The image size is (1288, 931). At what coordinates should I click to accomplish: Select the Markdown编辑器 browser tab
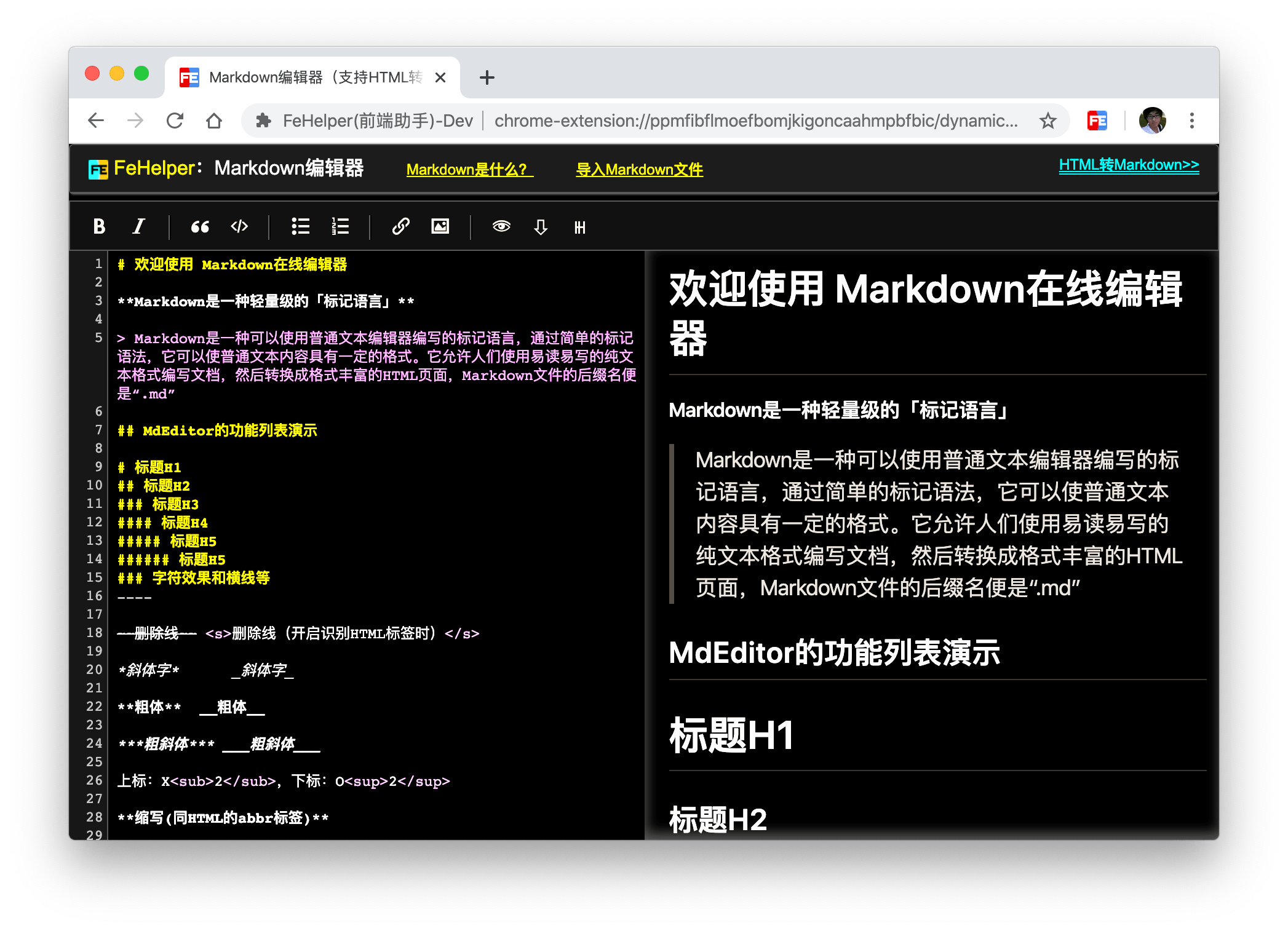312,77
